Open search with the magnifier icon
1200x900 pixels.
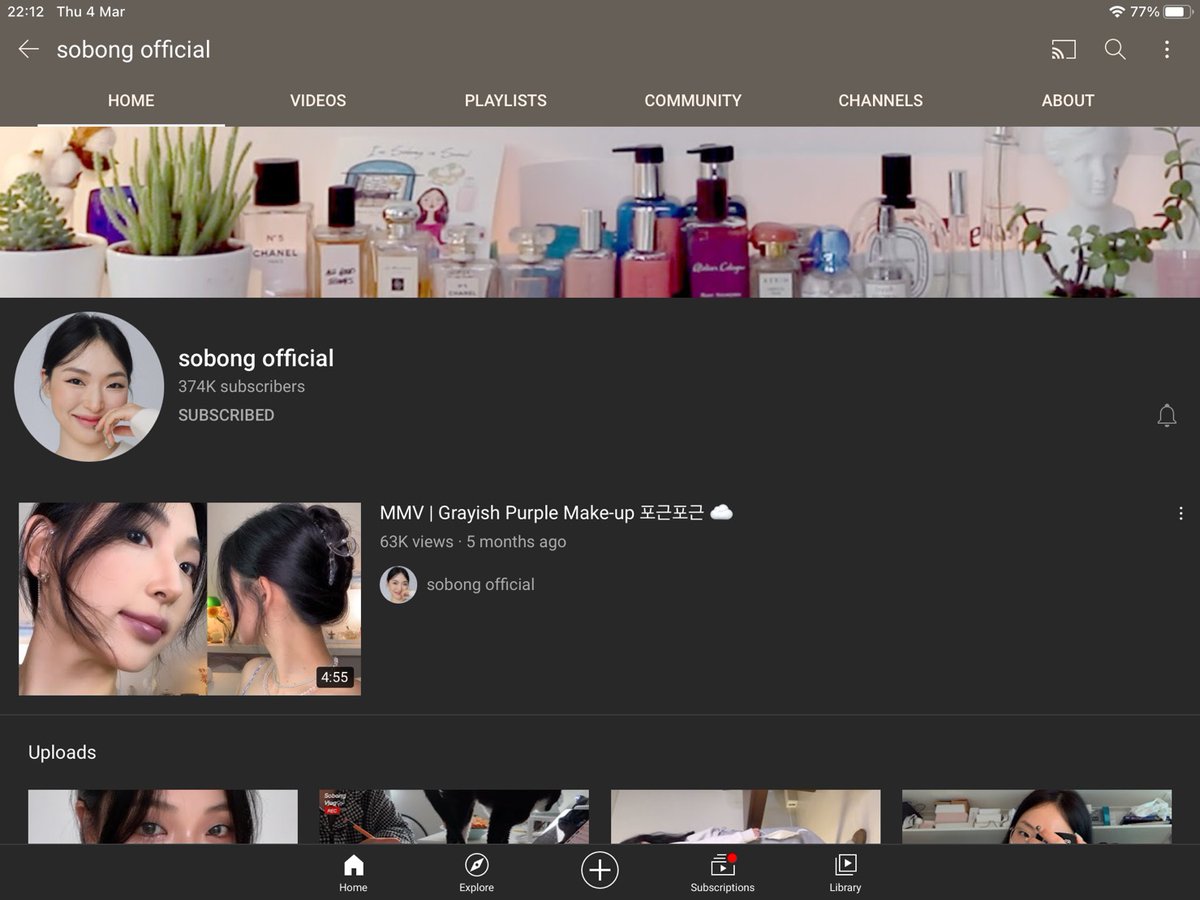tap(1115, 49)
